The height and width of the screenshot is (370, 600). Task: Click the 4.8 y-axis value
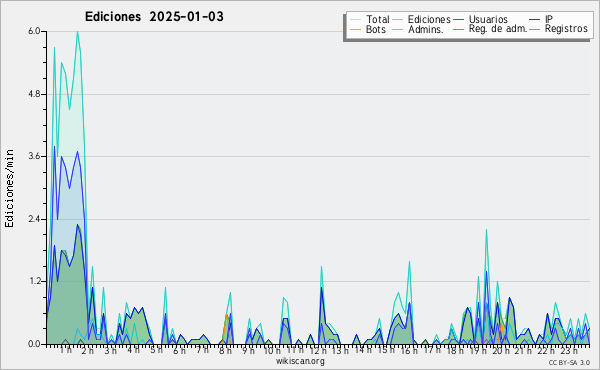(x=34, y=94)
